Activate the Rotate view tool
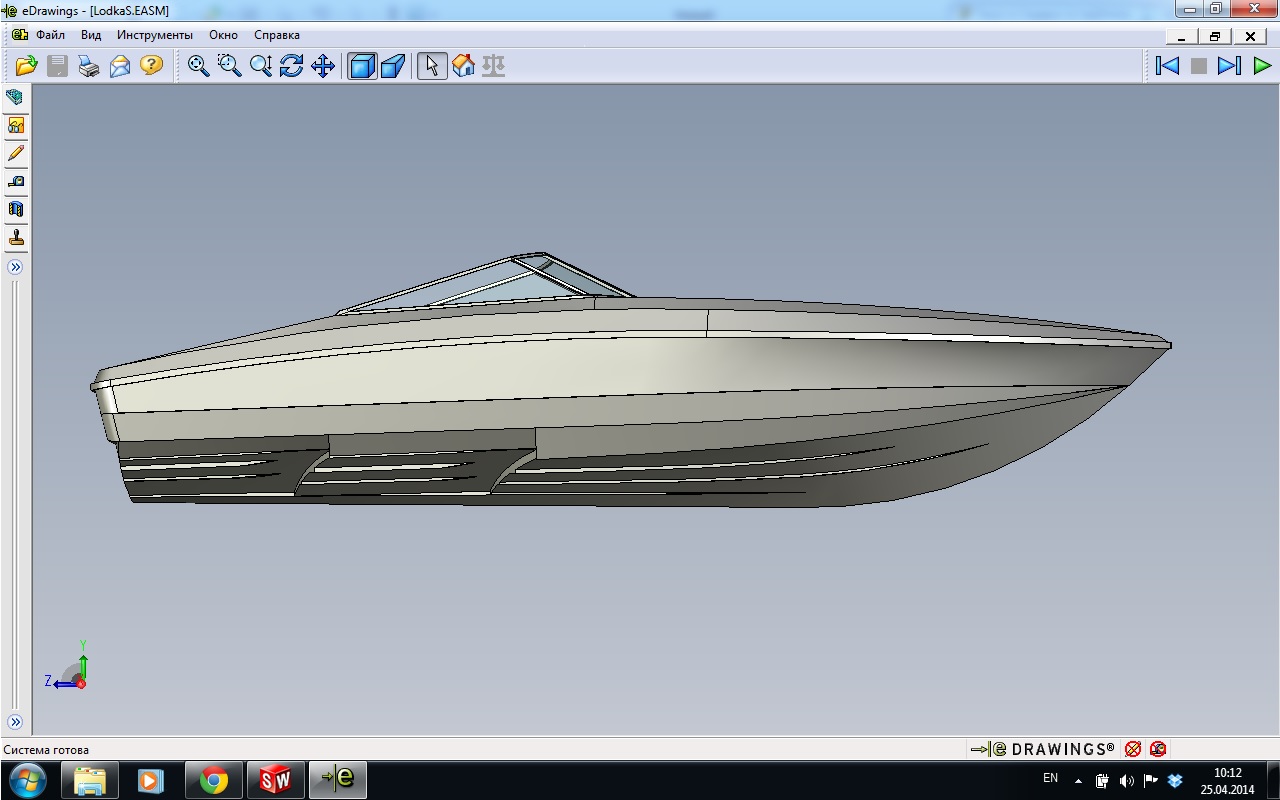This screenshot has height=800, width=1280. pos(292,66)
